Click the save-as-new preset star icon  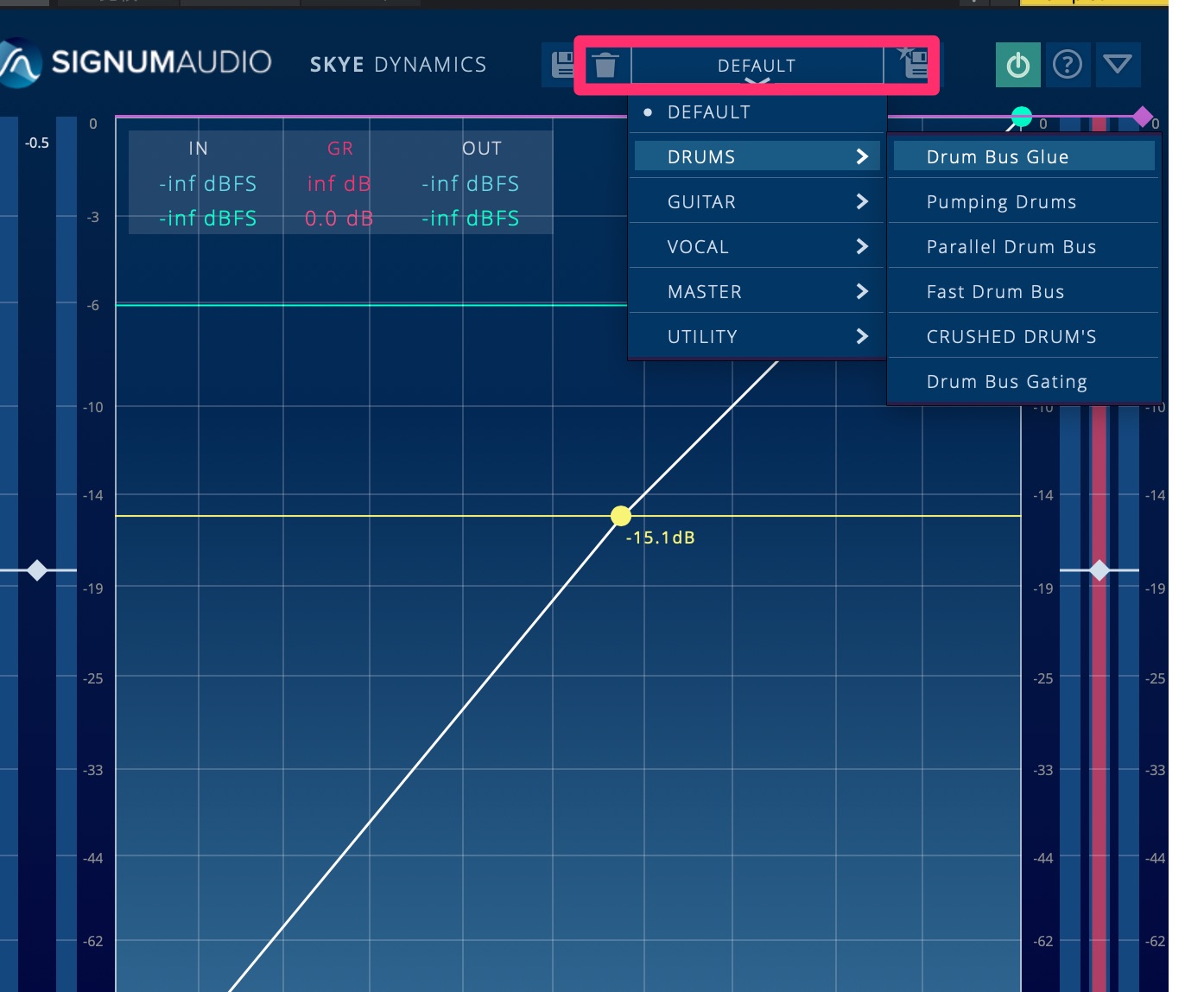[913, 63]
